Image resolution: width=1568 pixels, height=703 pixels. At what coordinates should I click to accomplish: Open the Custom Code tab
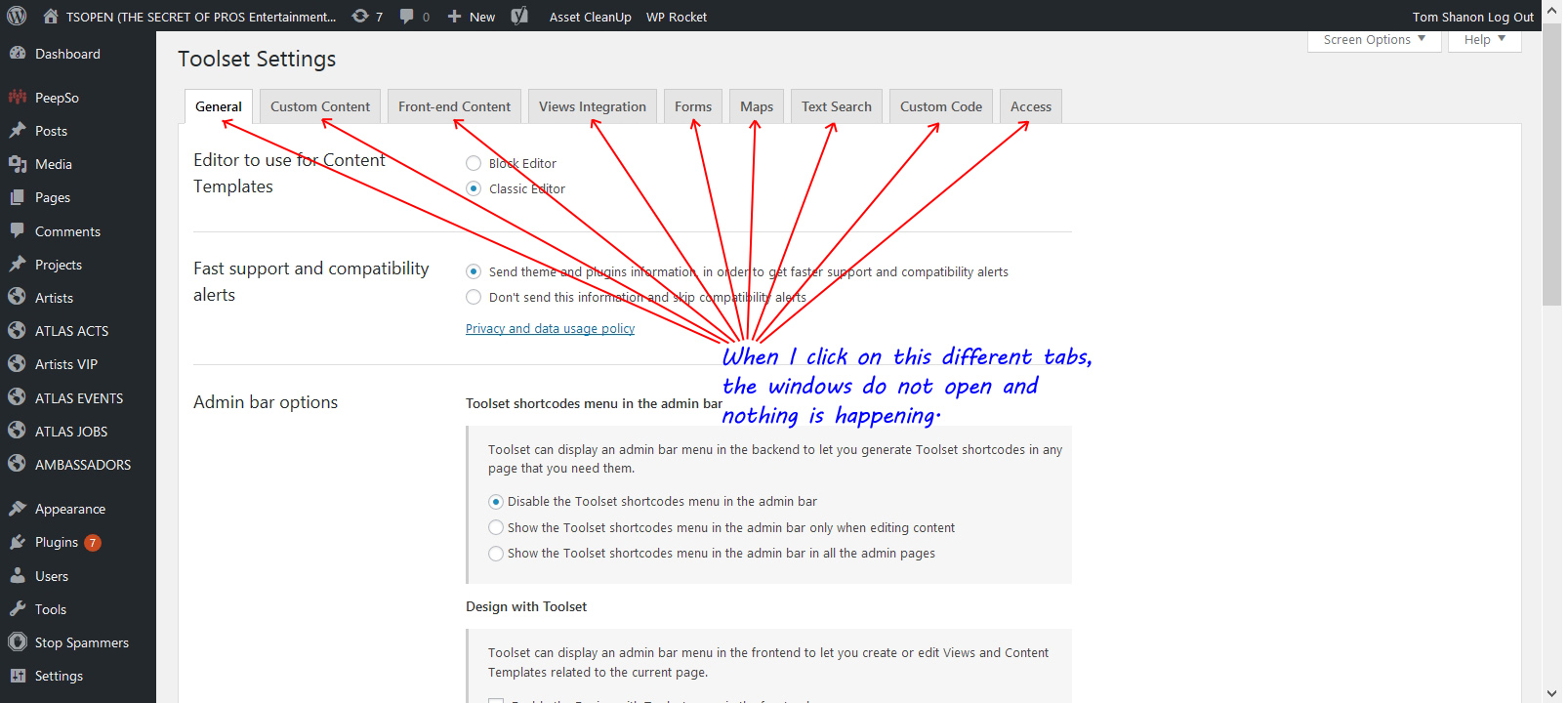[941, 106]
